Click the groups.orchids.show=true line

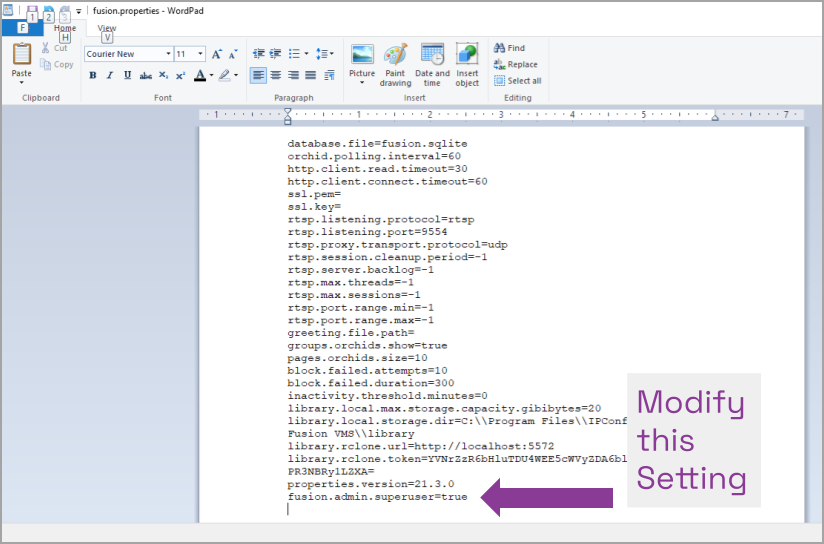tap(367, 345)
